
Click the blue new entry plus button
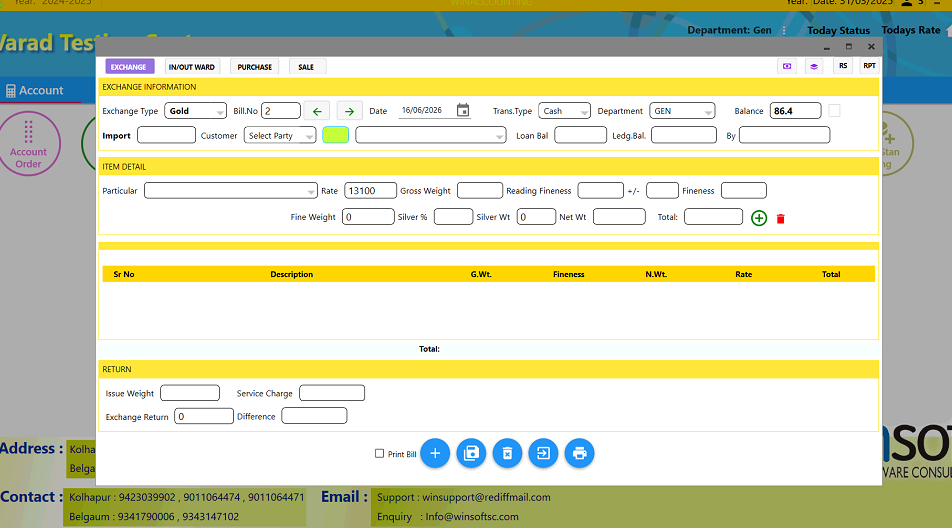click(x=435, y=453)
